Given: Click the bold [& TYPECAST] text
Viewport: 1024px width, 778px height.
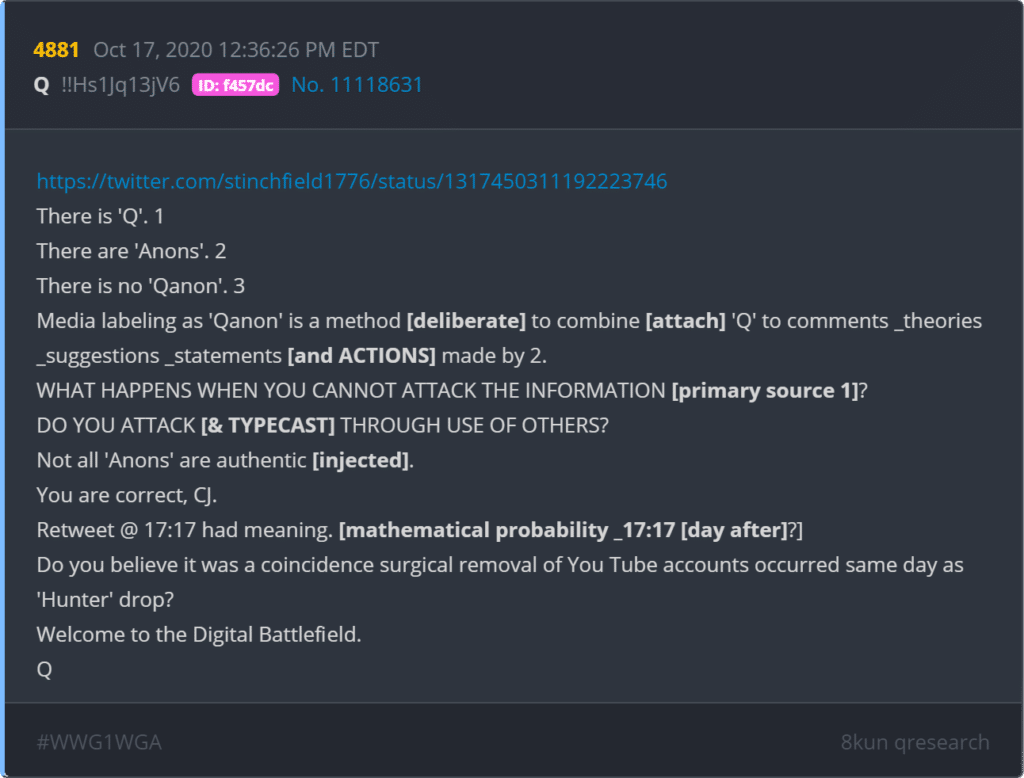Looking at the screenshot, I should click(268, 425).
